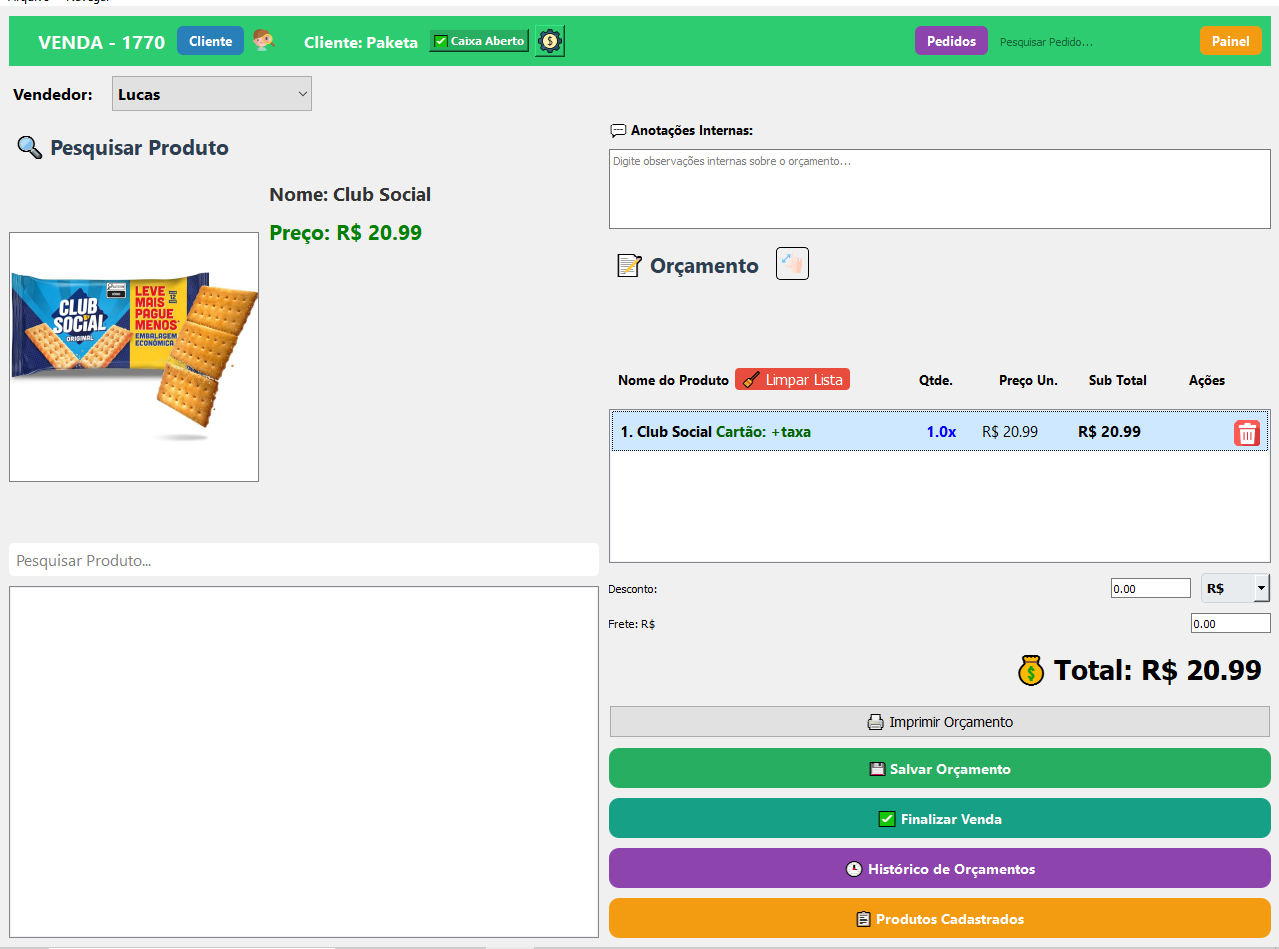Click the speech bubble icon by Anotações Internas
Screen dimensions: 1279x949
point(618,130)
